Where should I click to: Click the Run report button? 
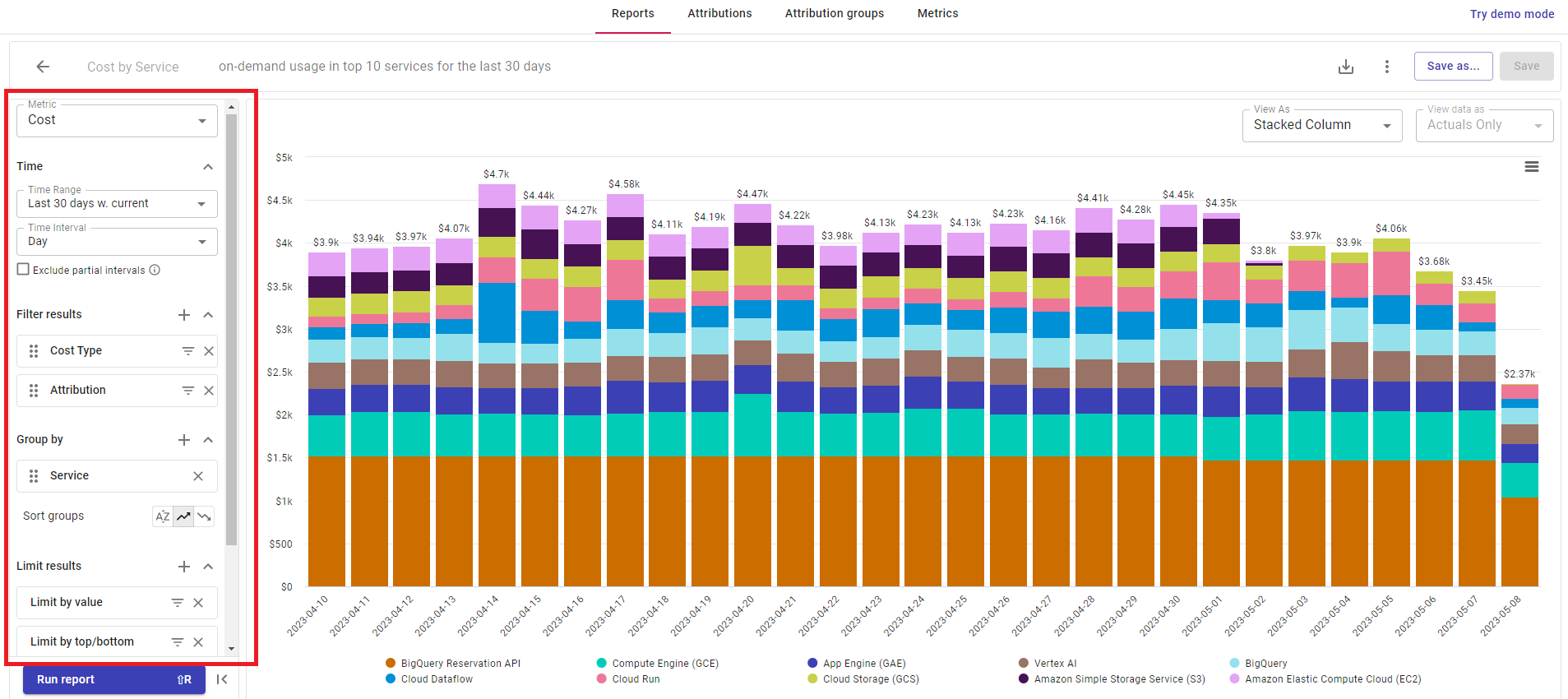click(114, 680)
